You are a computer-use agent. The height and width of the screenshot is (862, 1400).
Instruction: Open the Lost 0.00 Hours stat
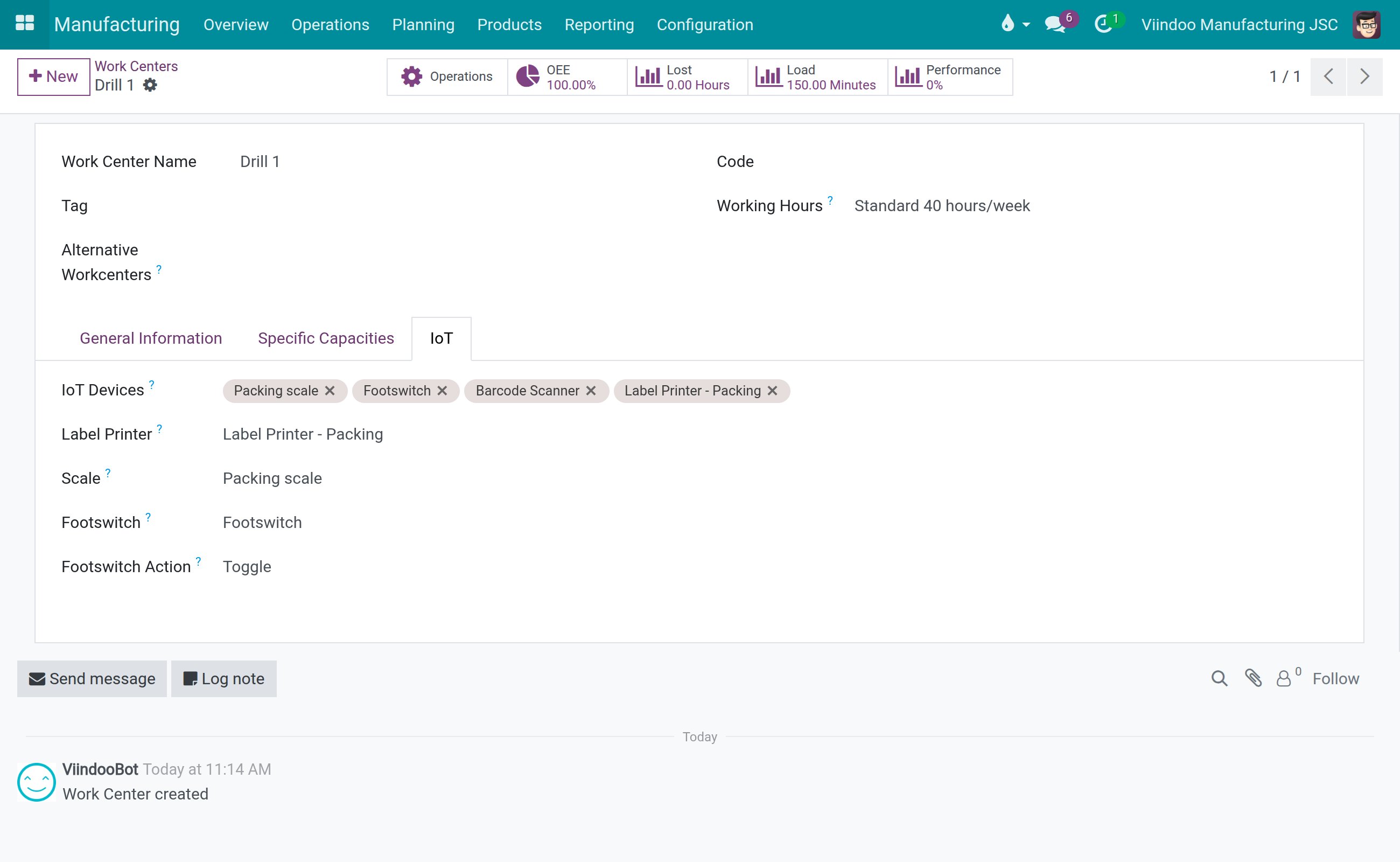pos(687,77)
